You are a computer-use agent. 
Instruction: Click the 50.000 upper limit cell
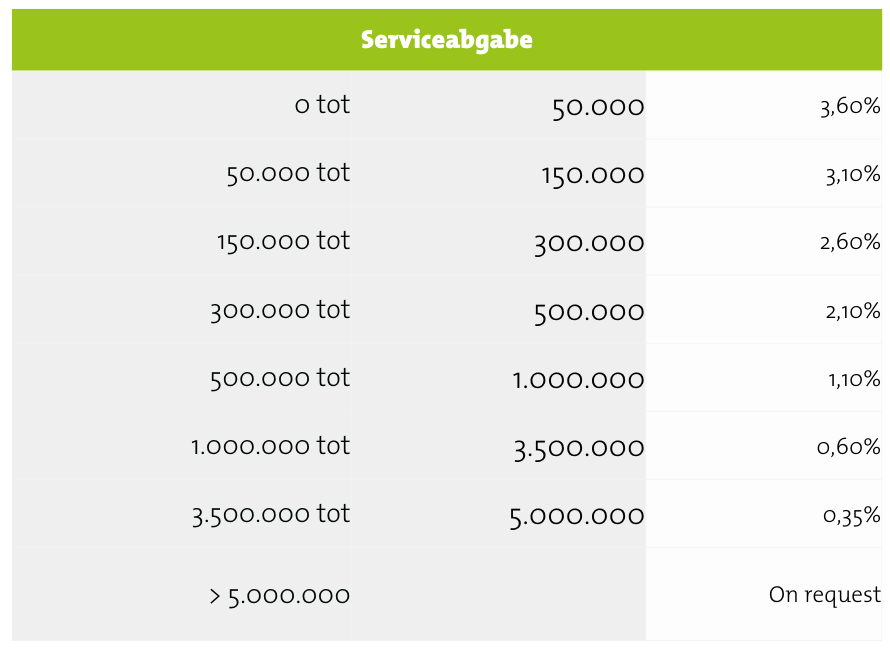tap(498, 105)
